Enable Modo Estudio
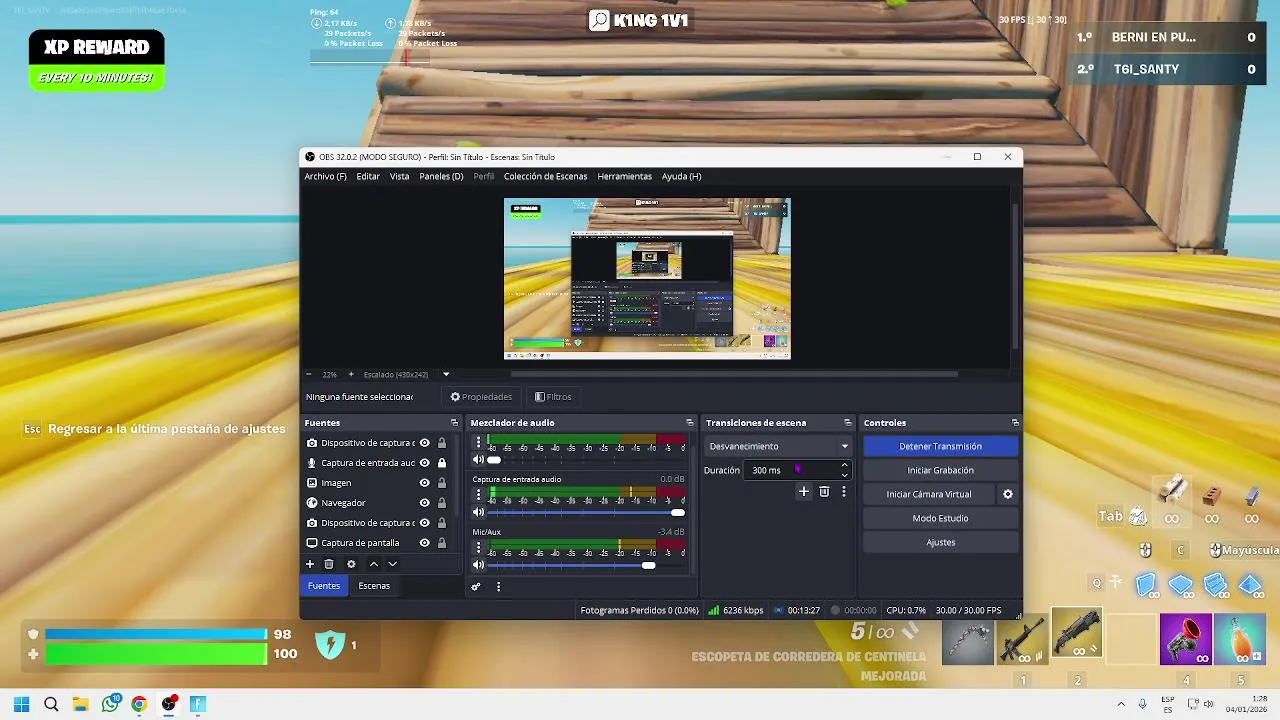The width and height of the screenshot is (1280, 720). point(940,518)
